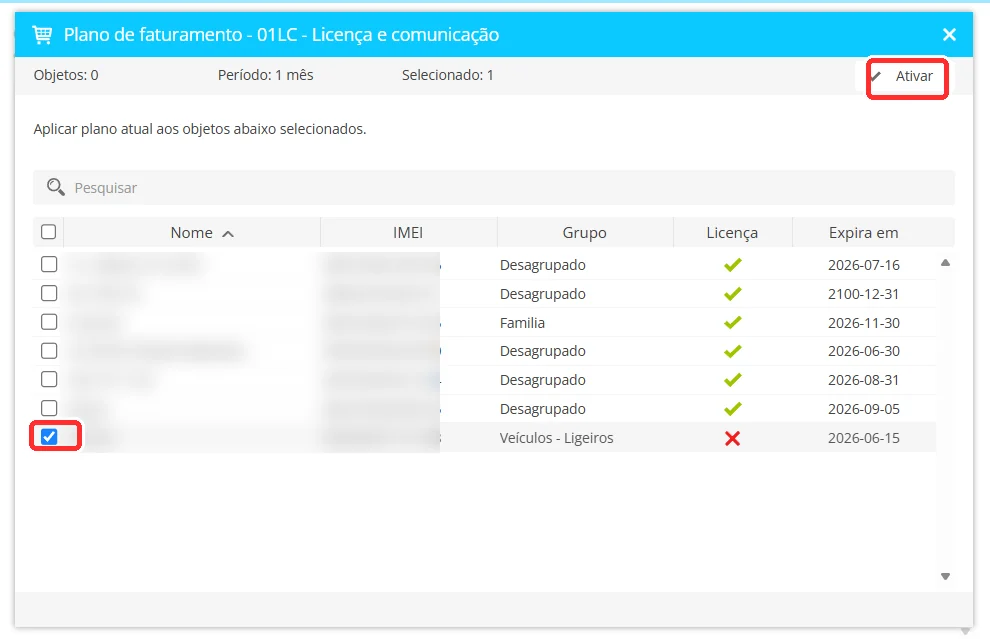Click the Ativar button
990x639 pixels.
pyautogui.click(x=907, y=76)
